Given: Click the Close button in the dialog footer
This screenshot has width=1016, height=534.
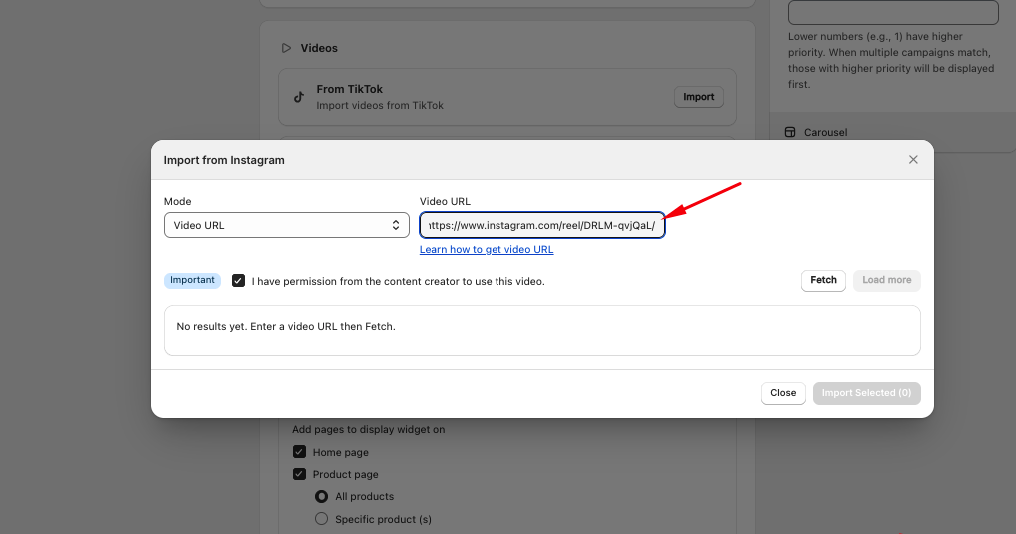Looking at the screenshot, I should (783, 393).
